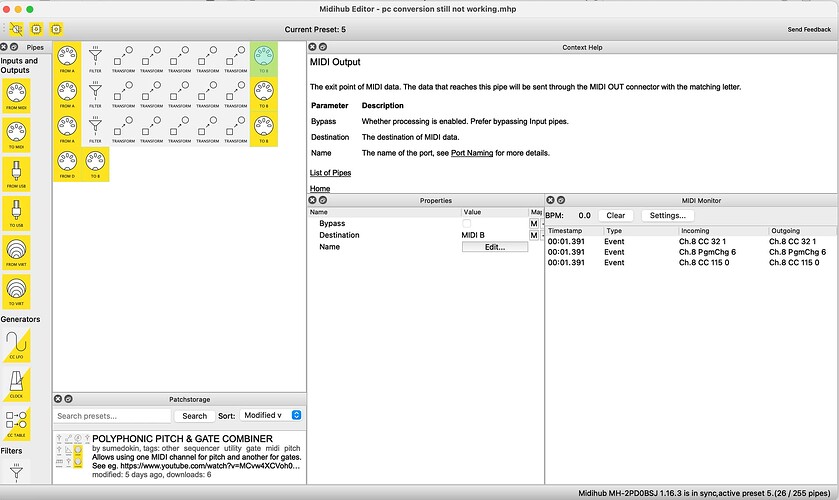The height and width of the screenshot is (500, 839).
Task: Clear the MIDI Monitor log
Action: [616, 215]
